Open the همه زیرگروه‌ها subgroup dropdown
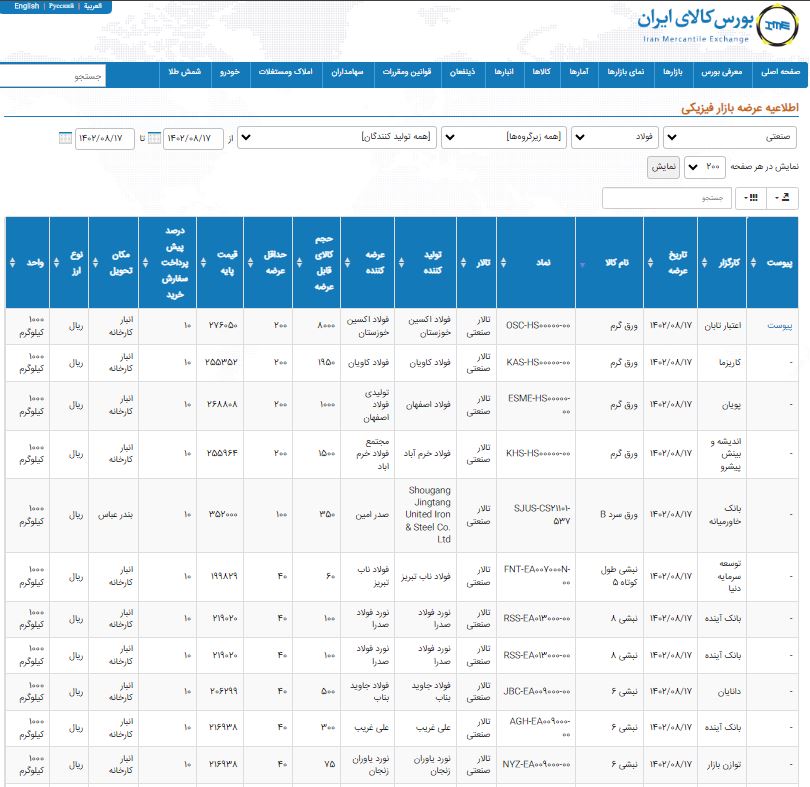This screenshot has width=810, height=787. [x=504, y=137]
